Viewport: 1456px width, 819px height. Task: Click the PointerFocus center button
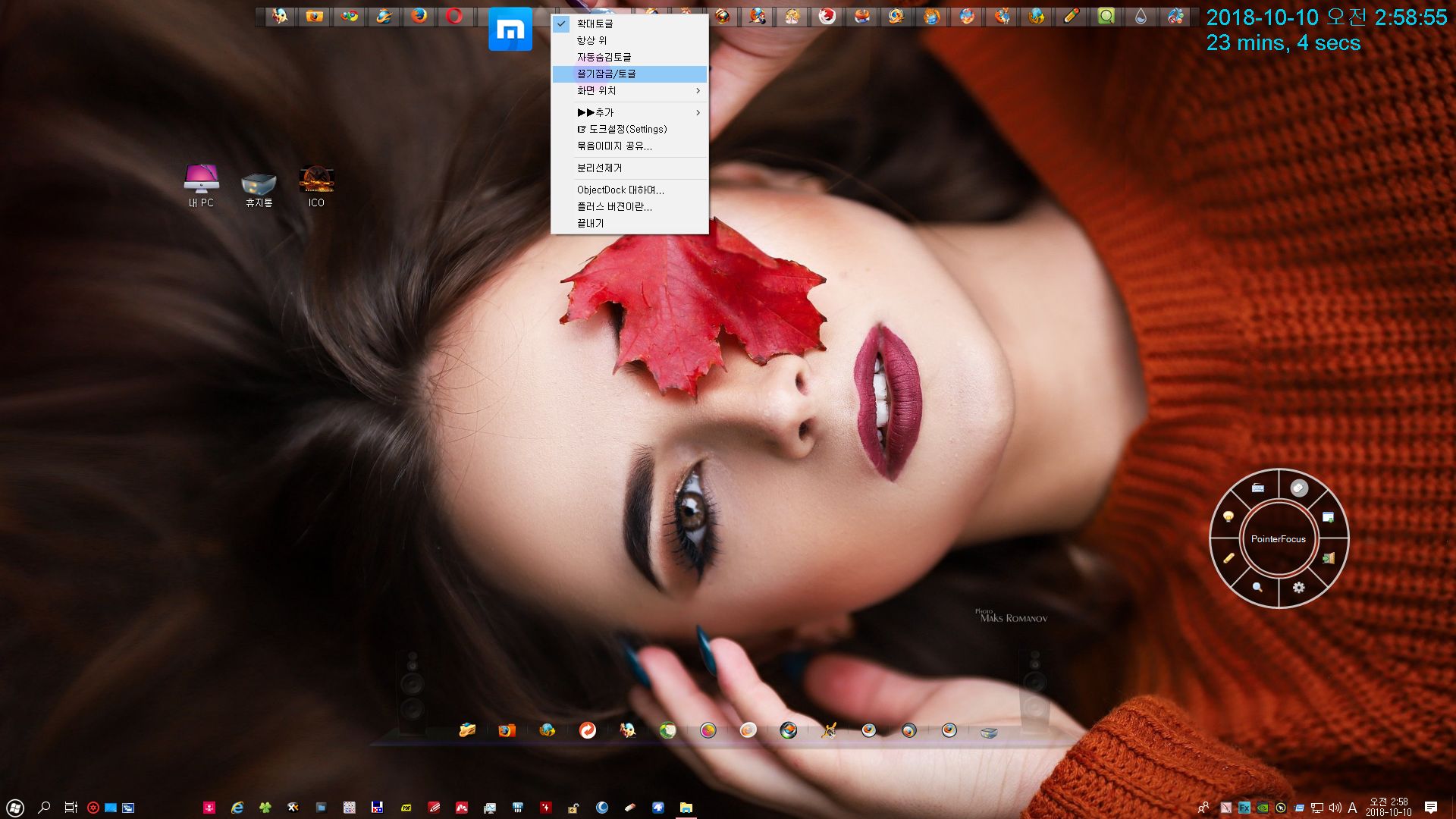1279,539
